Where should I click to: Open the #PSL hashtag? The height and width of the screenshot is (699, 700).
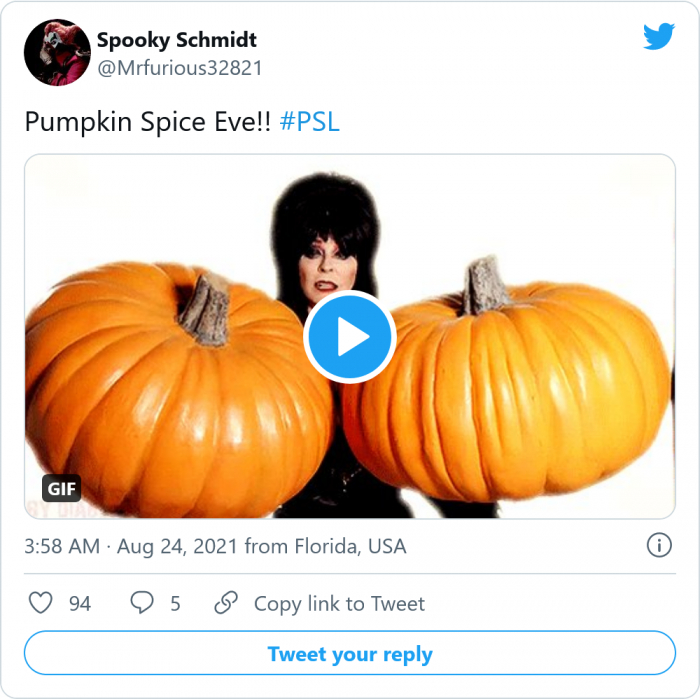pyautogui.click(x=310, y=122)
